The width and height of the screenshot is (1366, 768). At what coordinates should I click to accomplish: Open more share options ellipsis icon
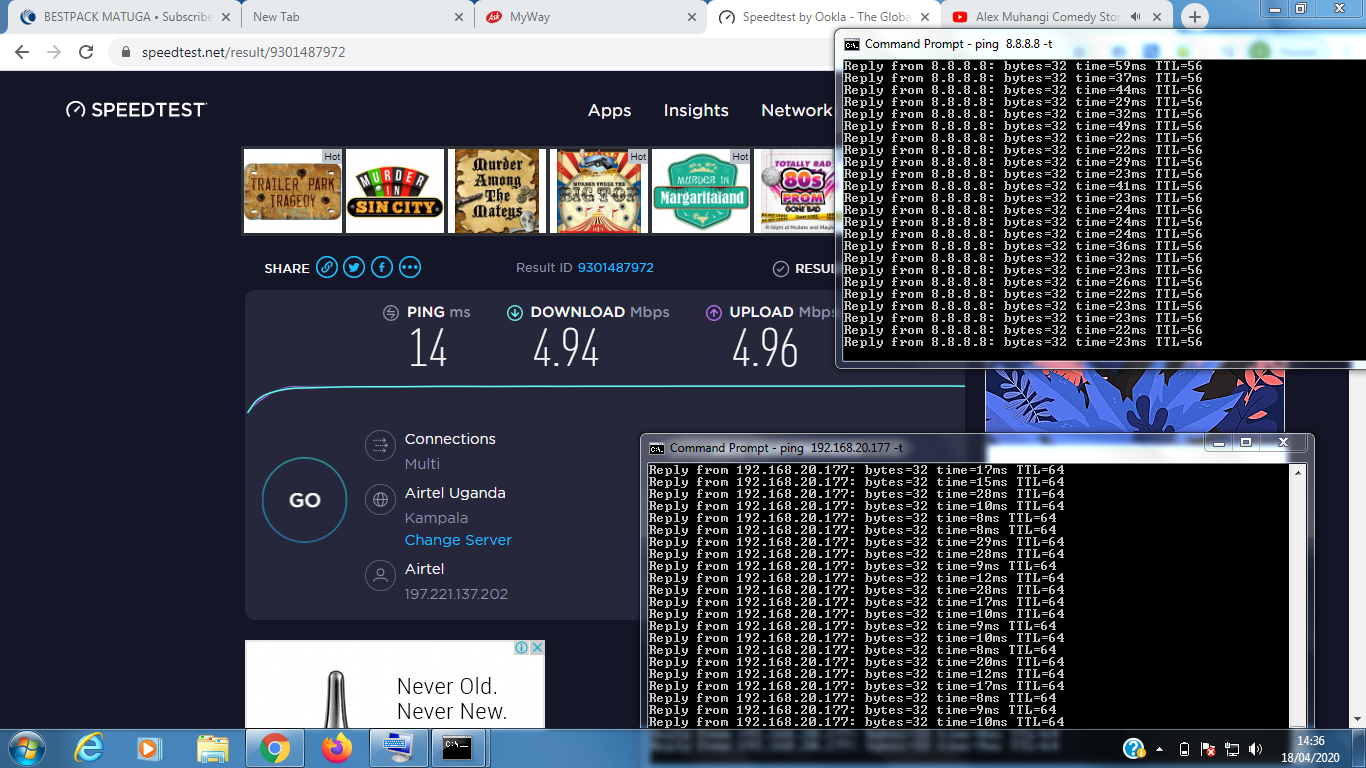(410, 268)
